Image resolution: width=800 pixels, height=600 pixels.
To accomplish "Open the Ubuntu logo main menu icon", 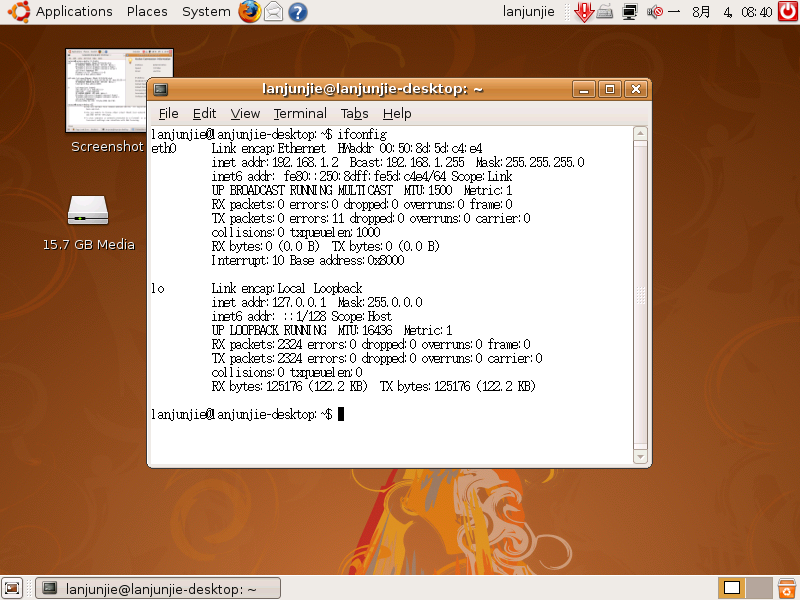I will (19, 11).
